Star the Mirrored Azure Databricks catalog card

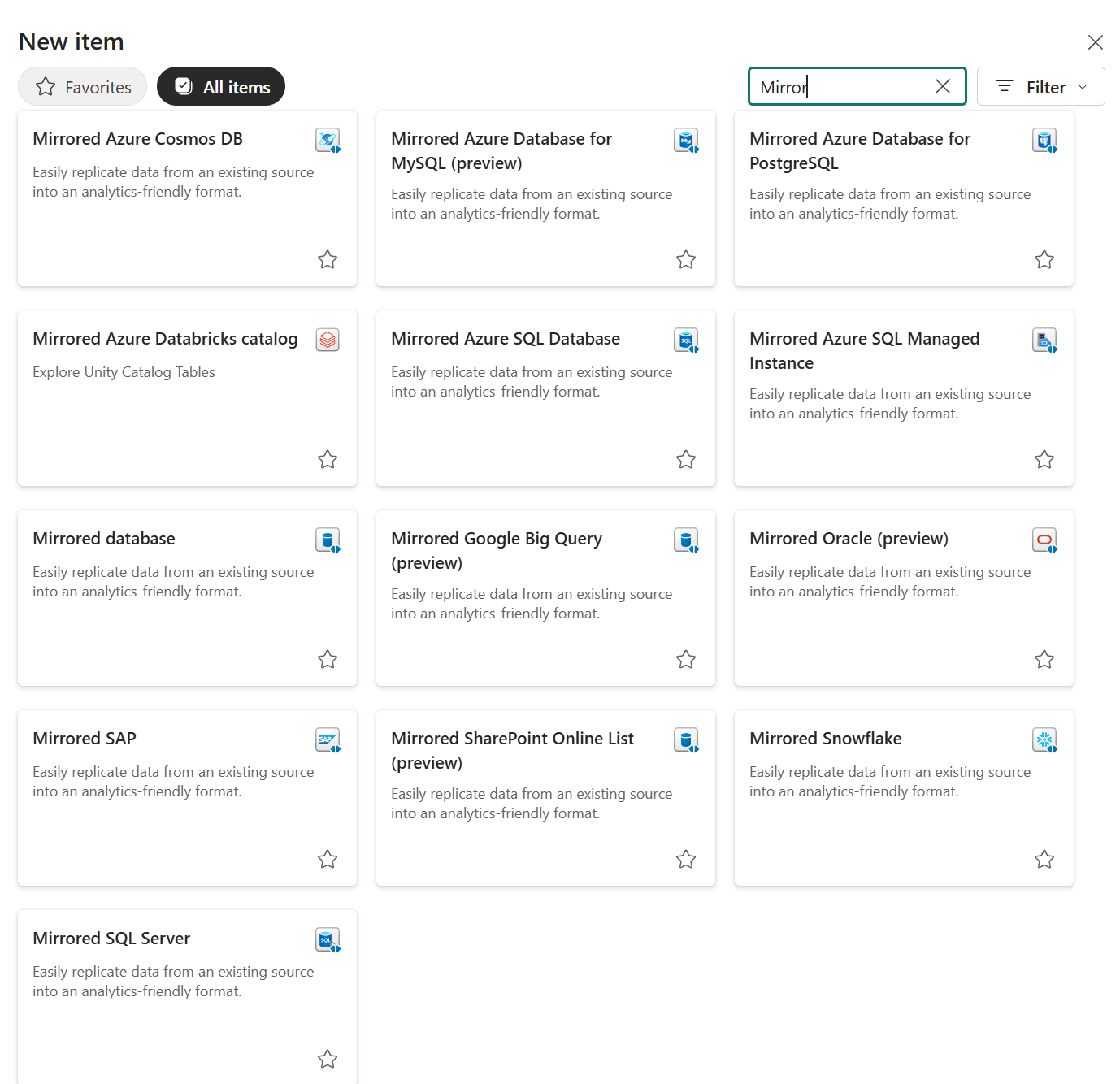(328, 459)
